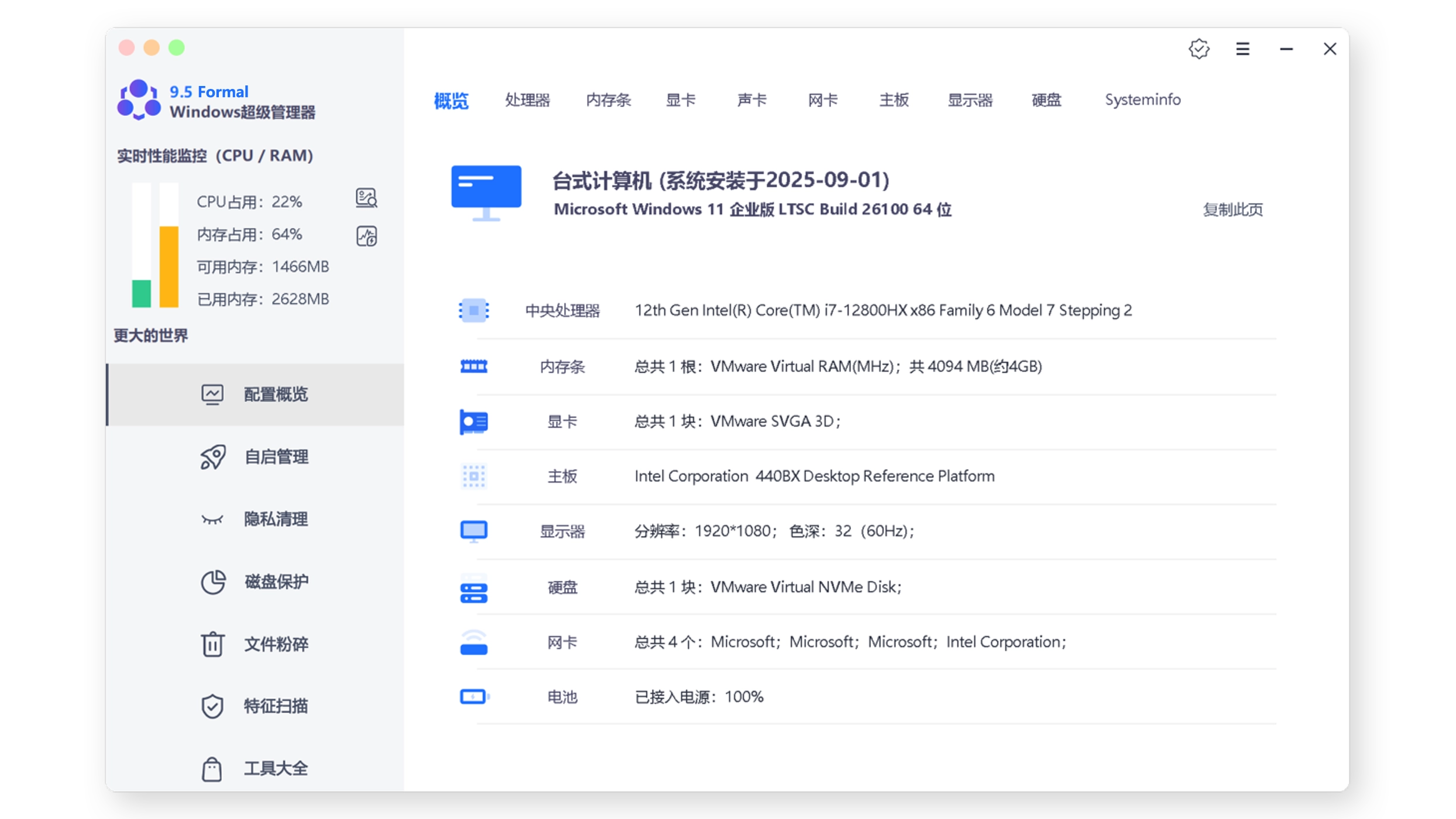Click the 特征扫描 shield icon
Viewport: 1456px width, 819px height.
[x=212, y=706]
